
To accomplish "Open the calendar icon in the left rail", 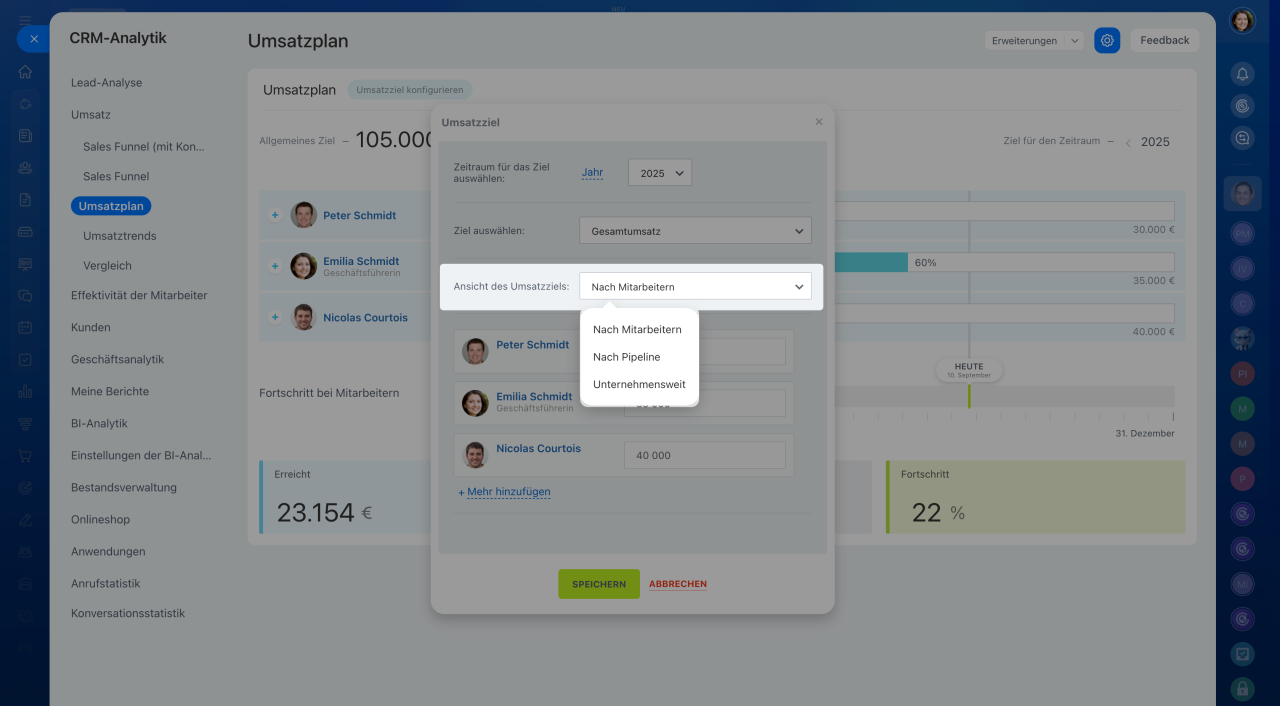I will point(25,328).
